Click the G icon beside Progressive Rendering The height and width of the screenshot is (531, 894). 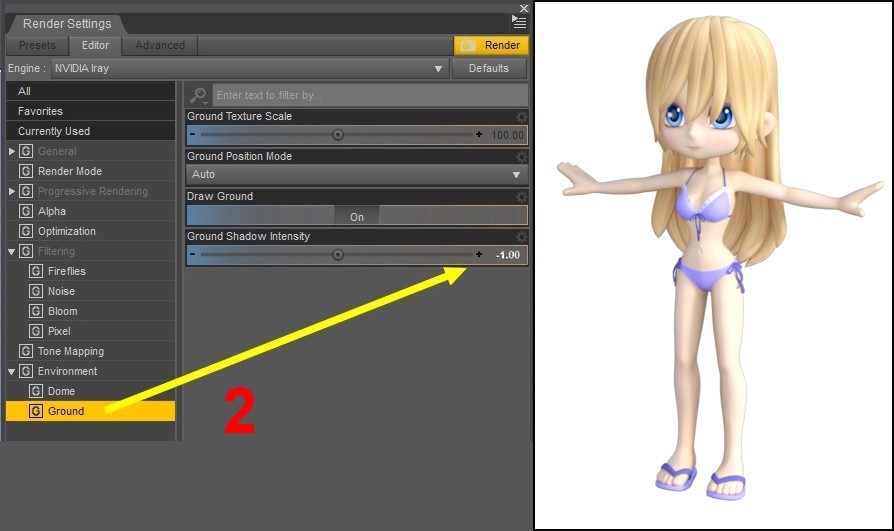click(26, 191)
